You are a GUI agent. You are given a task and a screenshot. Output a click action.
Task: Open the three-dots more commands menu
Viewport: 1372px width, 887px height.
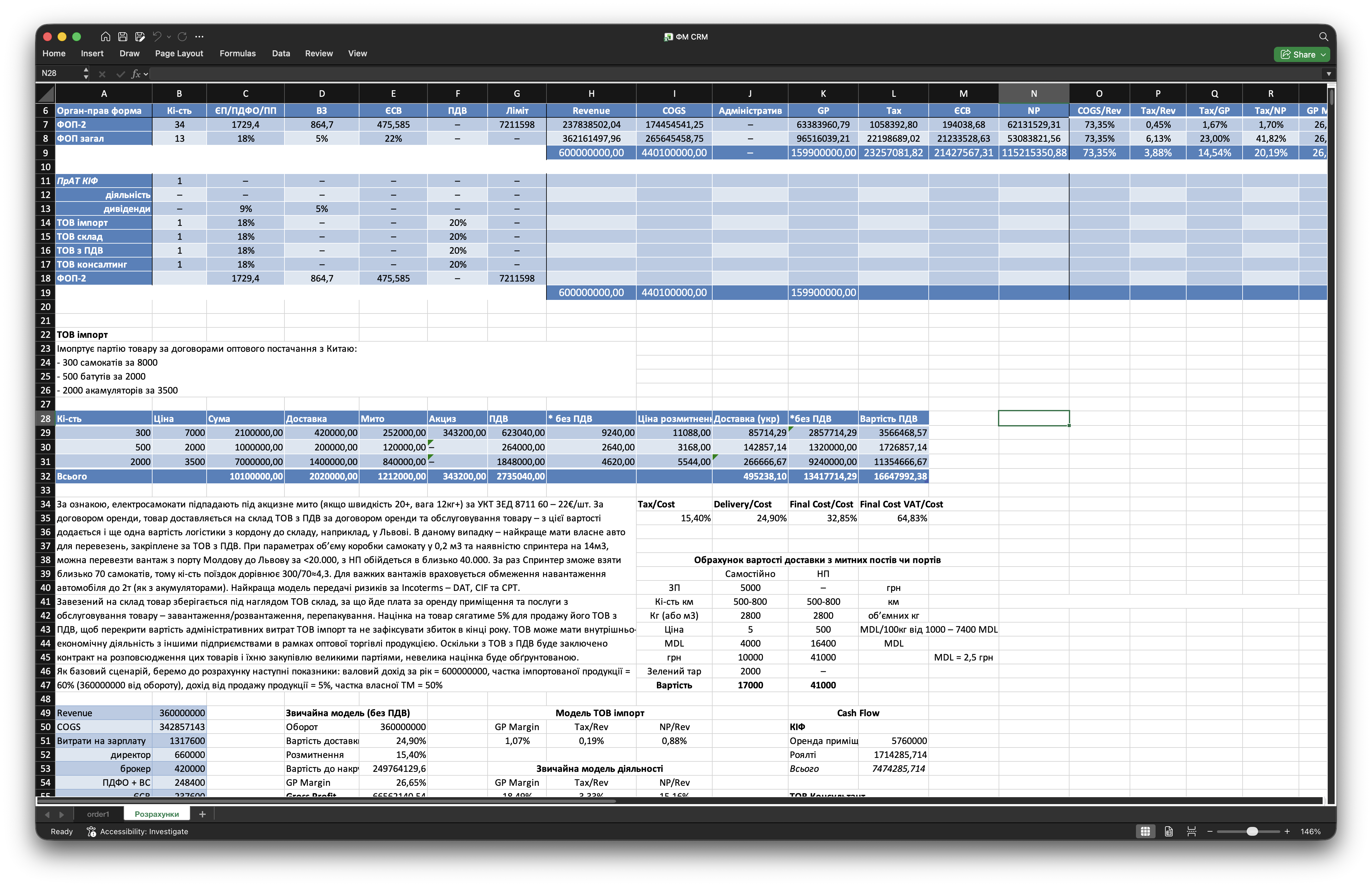coord(199,36)
